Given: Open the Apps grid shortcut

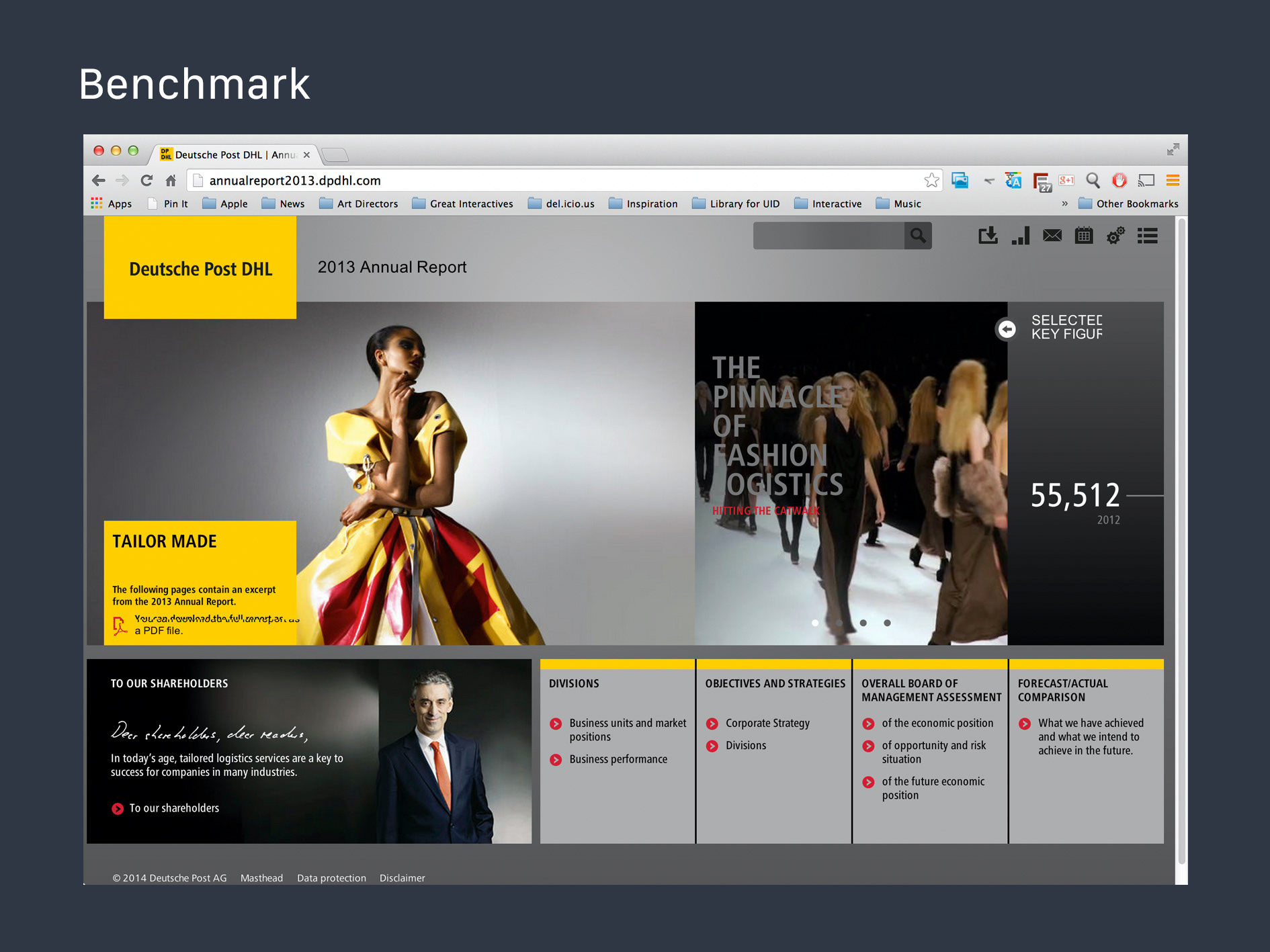Looking at the screenshot, I should coord(112,204).
